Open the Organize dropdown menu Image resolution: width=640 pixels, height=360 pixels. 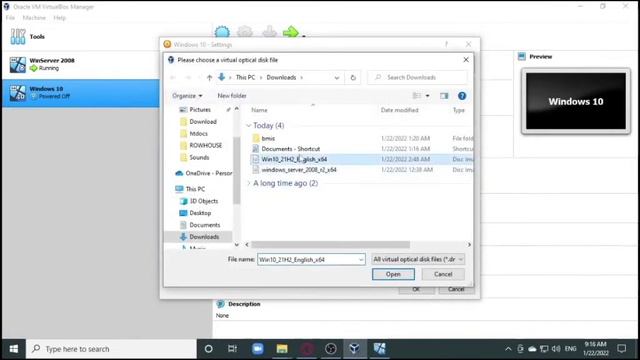(x=187, y=96)
